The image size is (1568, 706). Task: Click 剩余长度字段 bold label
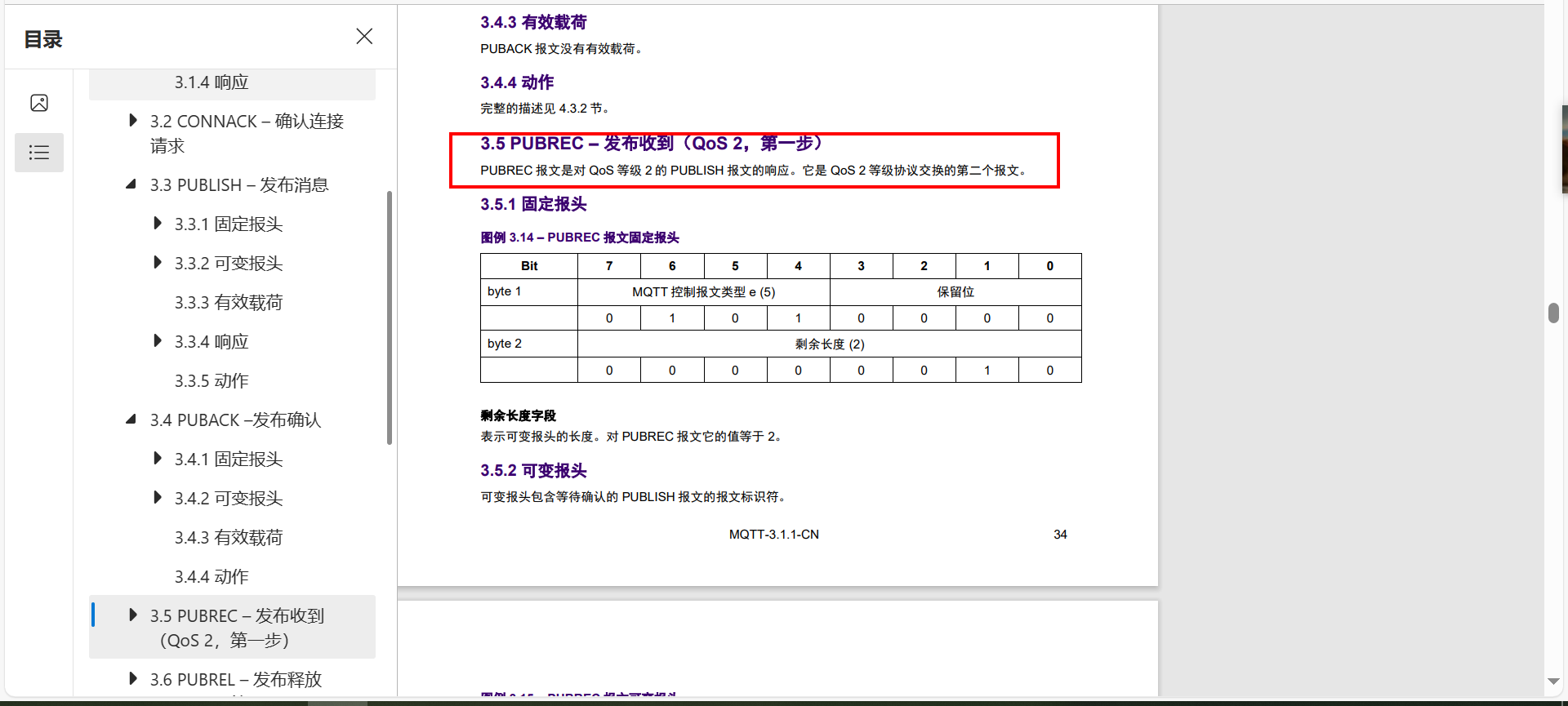(519, 415)
